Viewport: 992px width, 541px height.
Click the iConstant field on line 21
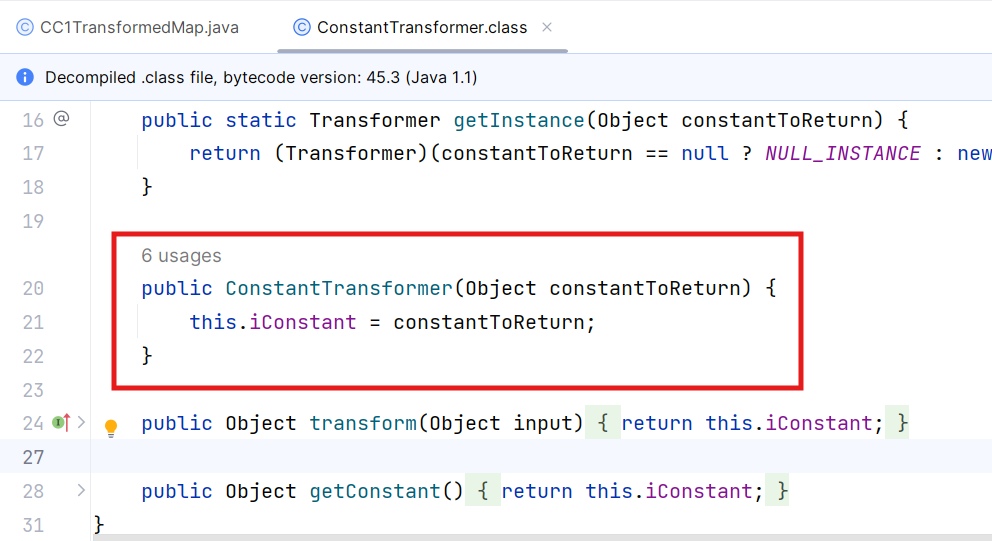302,323
